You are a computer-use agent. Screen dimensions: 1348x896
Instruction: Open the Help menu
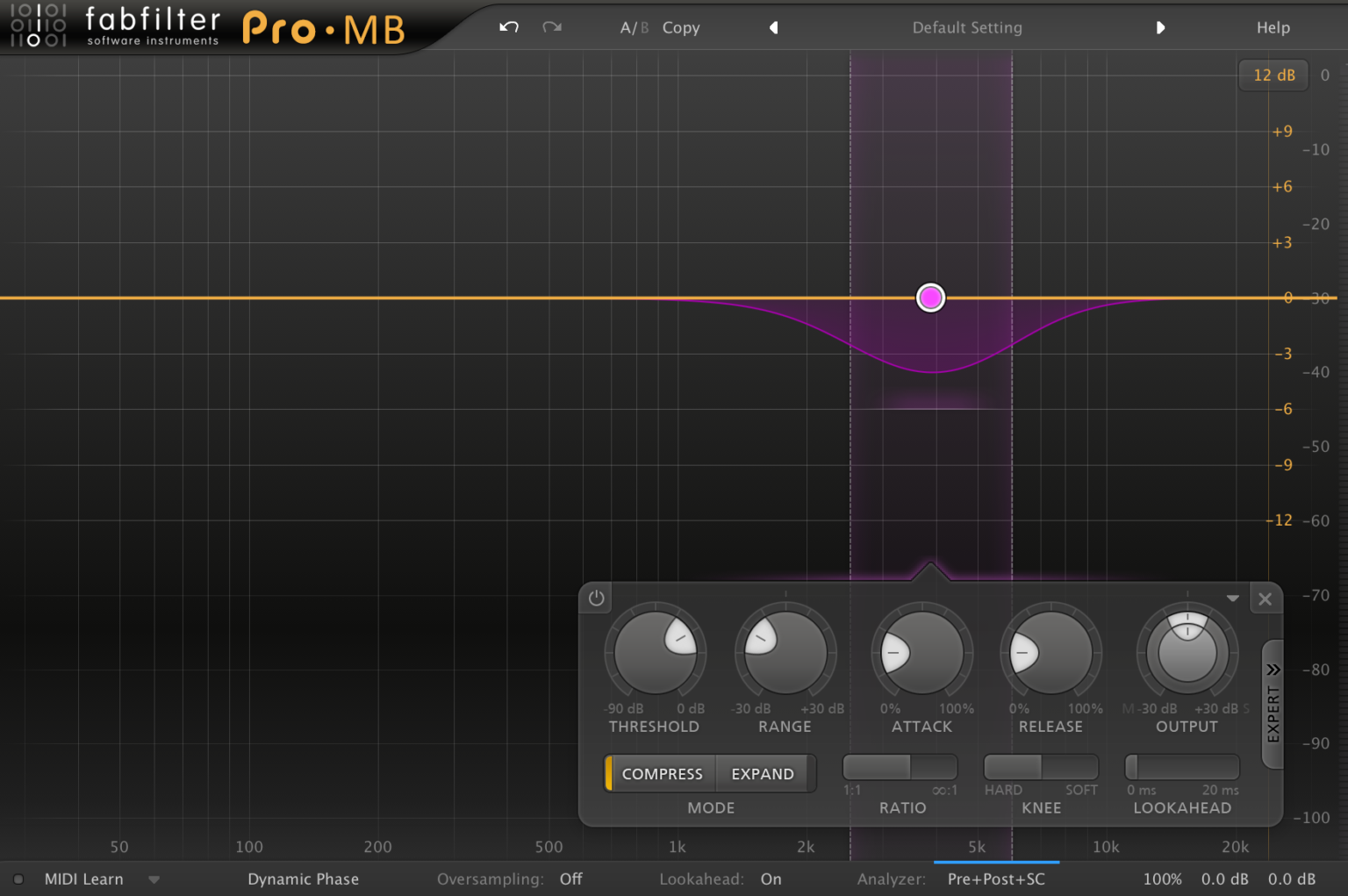[1273, 27]
